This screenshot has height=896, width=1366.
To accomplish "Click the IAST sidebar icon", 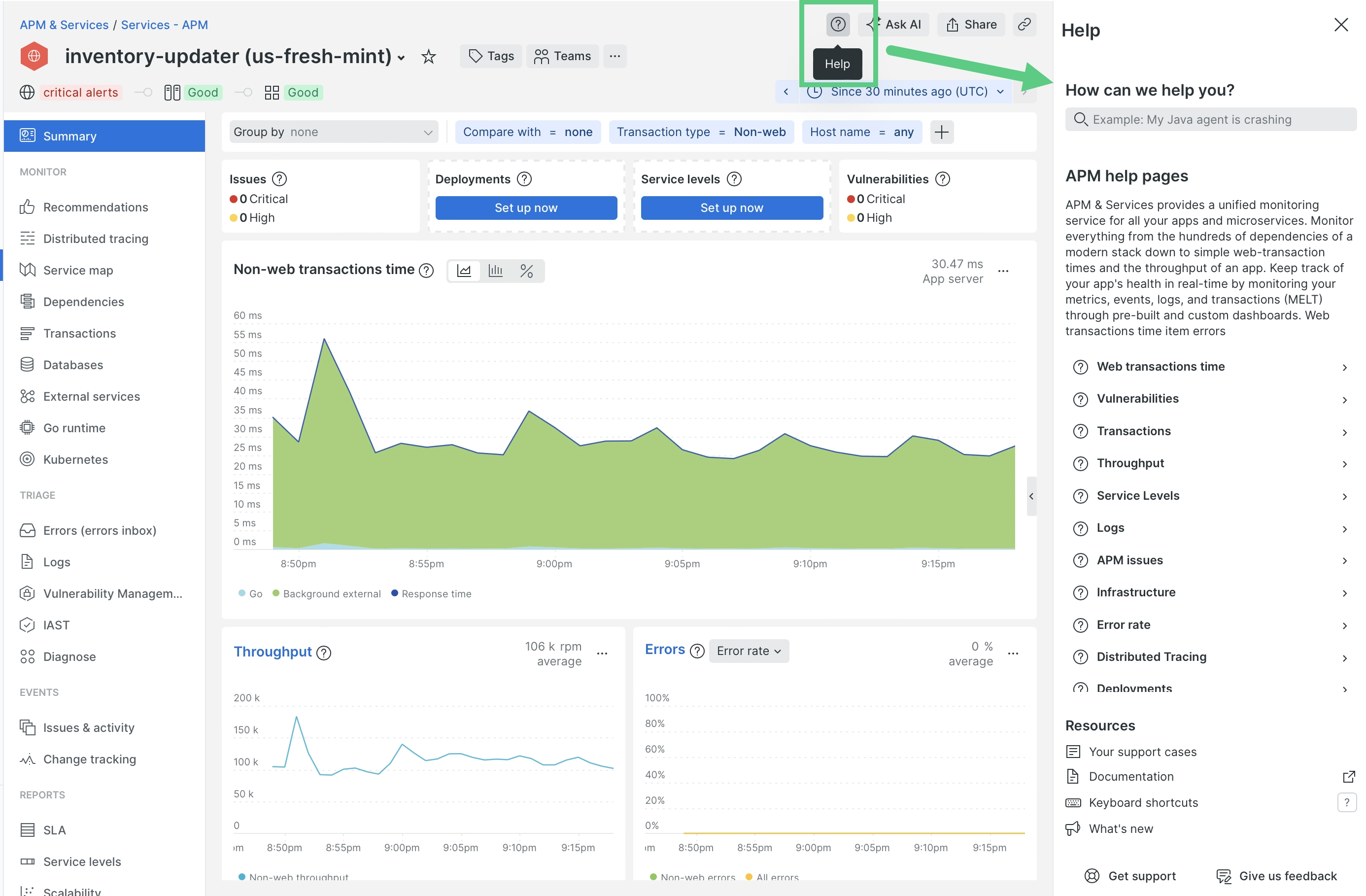I will point(27,625).
